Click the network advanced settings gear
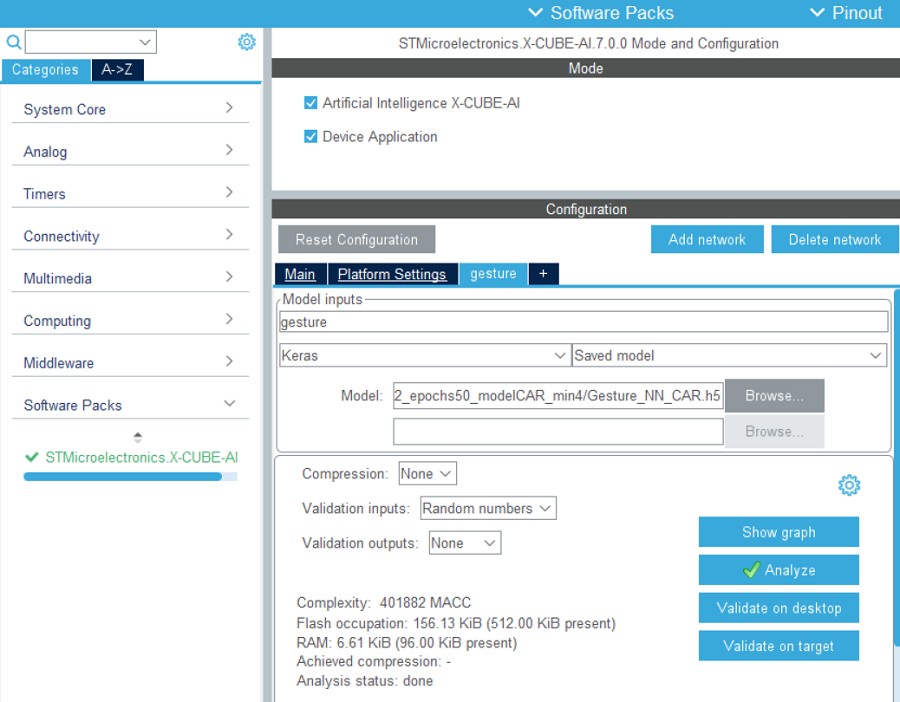This screenshot has height=702, width=900. click(x=849, y=486)
